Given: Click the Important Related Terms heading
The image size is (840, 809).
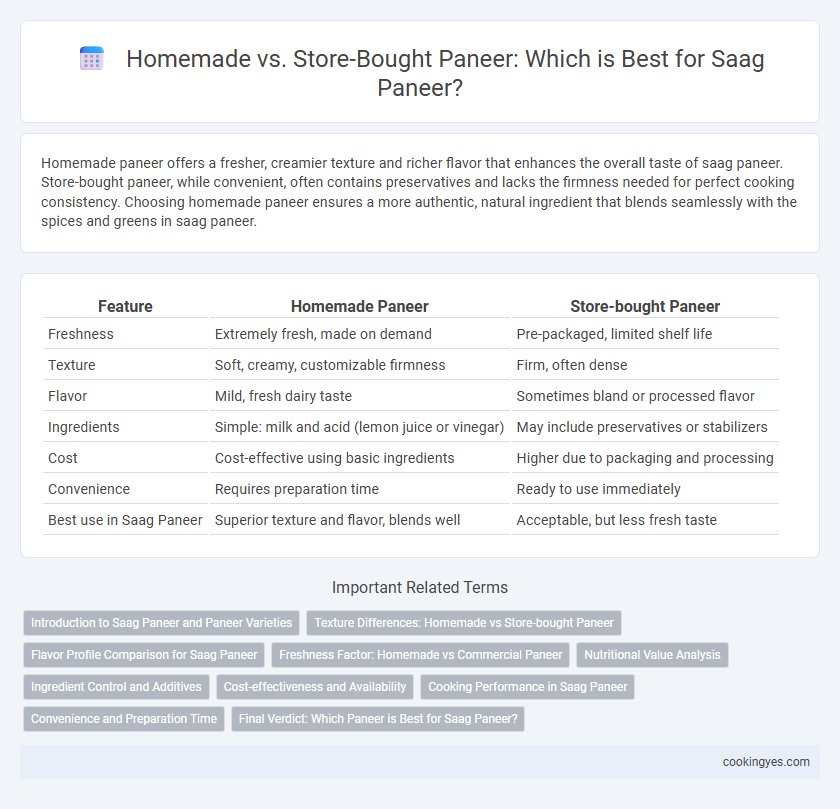Looking at the screenshot, I should pos(420,587).
